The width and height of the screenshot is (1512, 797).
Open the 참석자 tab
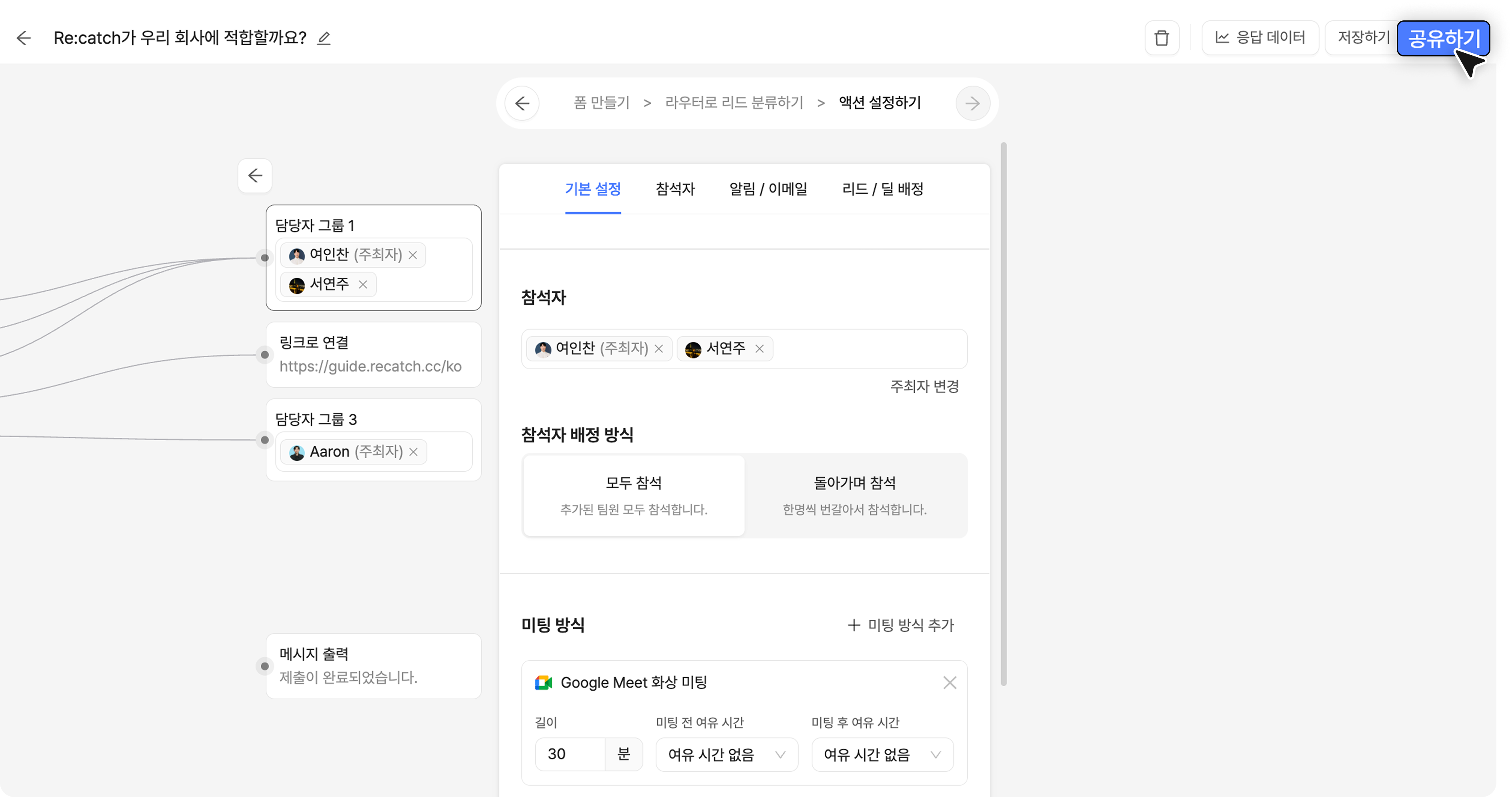[675, 189]
